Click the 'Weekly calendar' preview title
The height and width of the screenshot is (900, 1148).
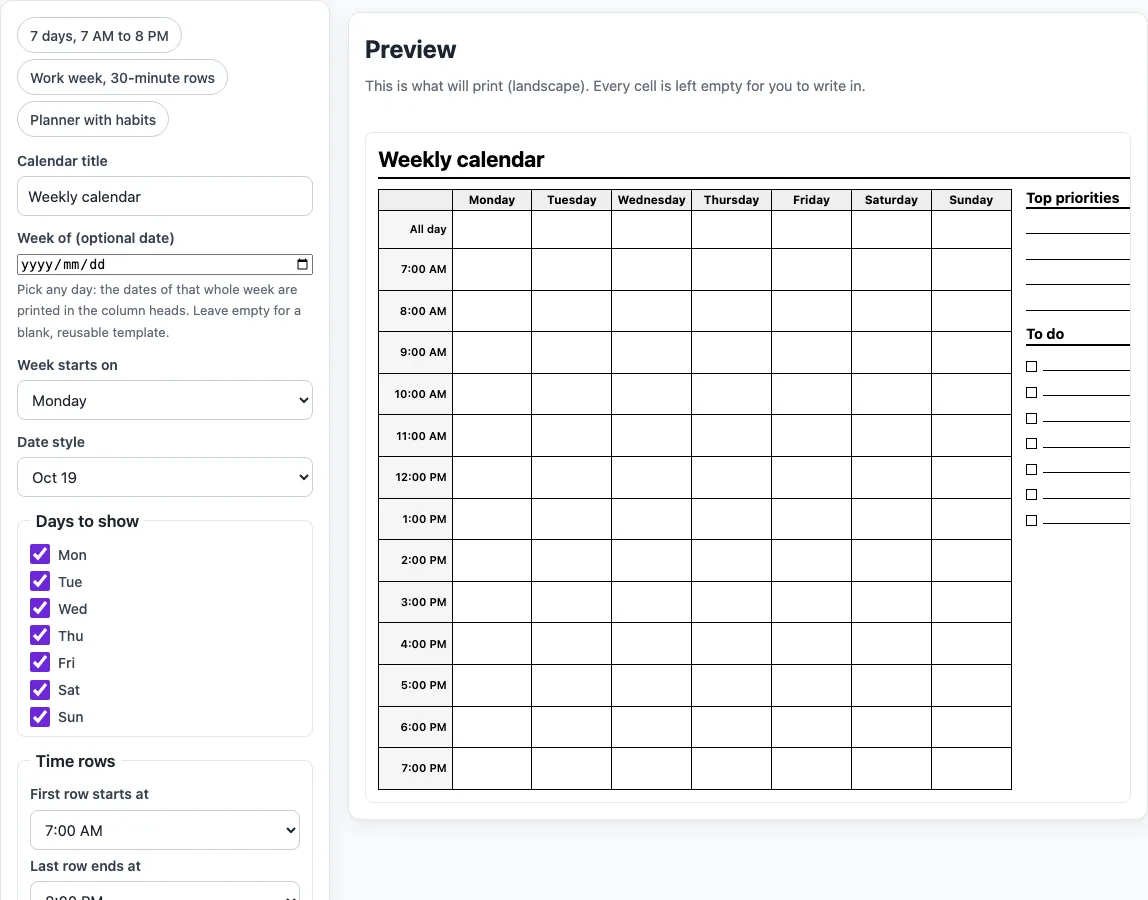point(461,160)
